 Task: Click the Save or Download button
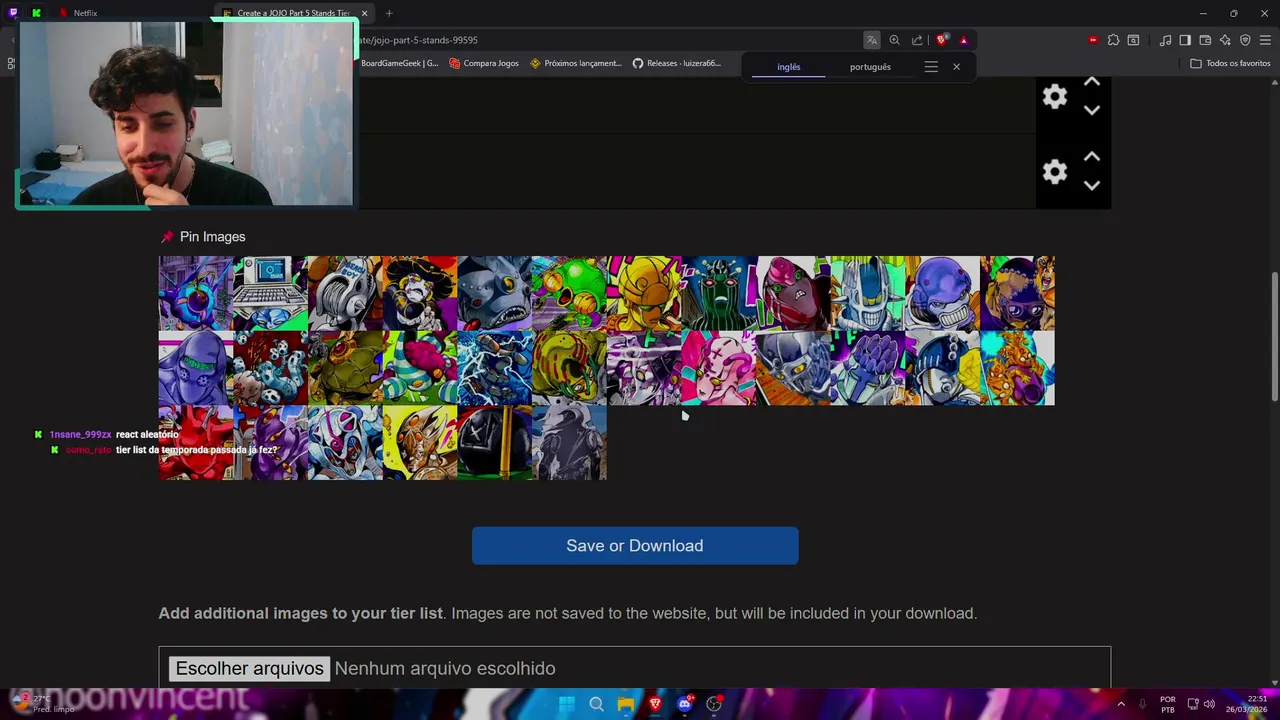[635, 546]
